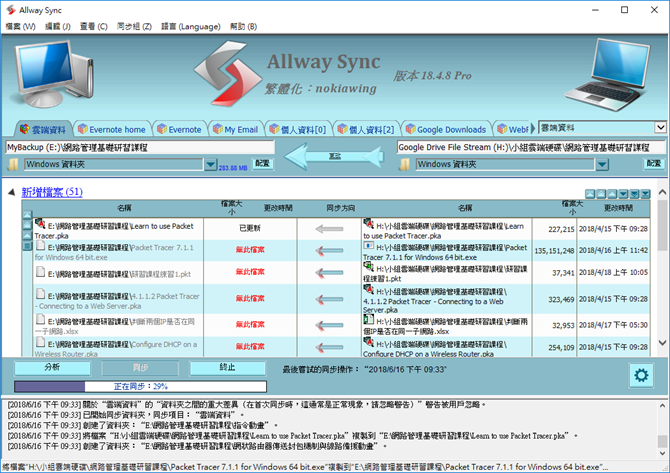Click the 283.88 MB size label

[x=233, y=168]
